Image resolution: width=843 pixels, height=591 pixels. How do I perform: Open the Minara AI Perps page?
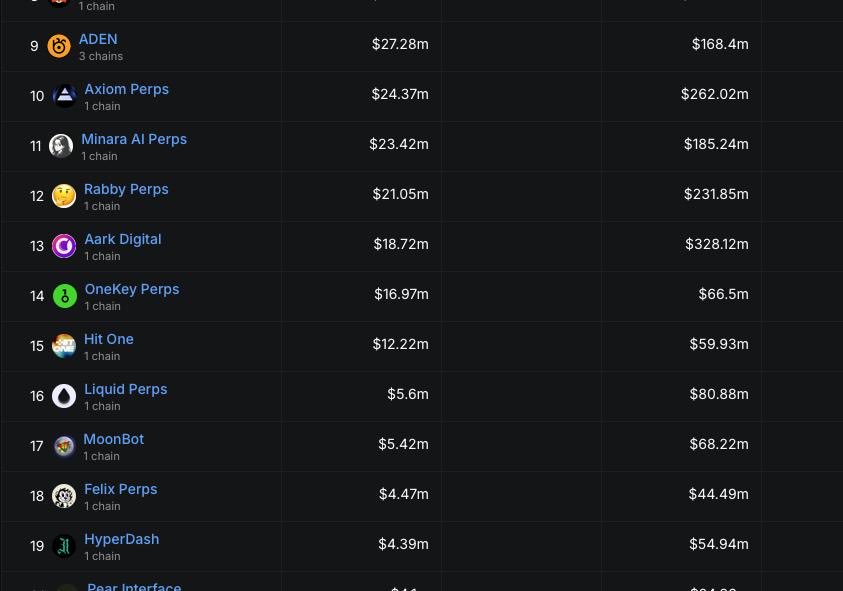(x=134, y=139)
